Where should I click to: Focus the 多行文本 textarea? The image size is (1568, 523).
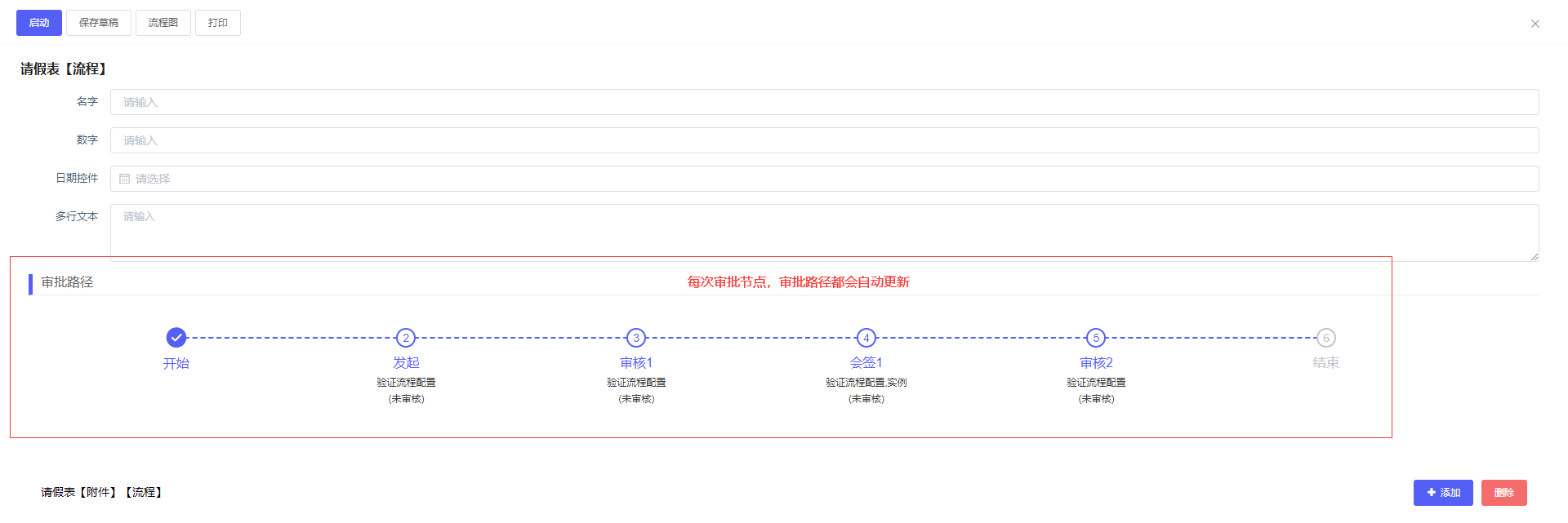point(823,232)
